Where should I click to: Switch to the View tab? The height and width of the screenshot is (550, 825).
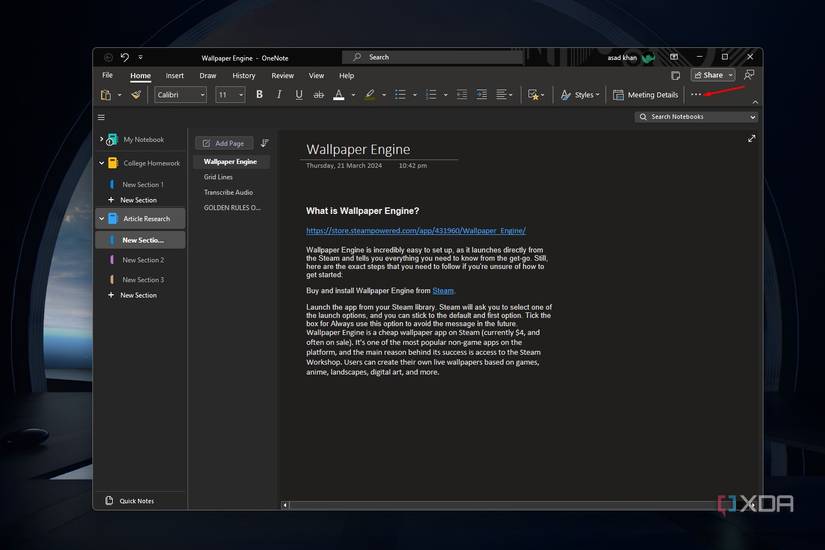(x=316, y=75)
